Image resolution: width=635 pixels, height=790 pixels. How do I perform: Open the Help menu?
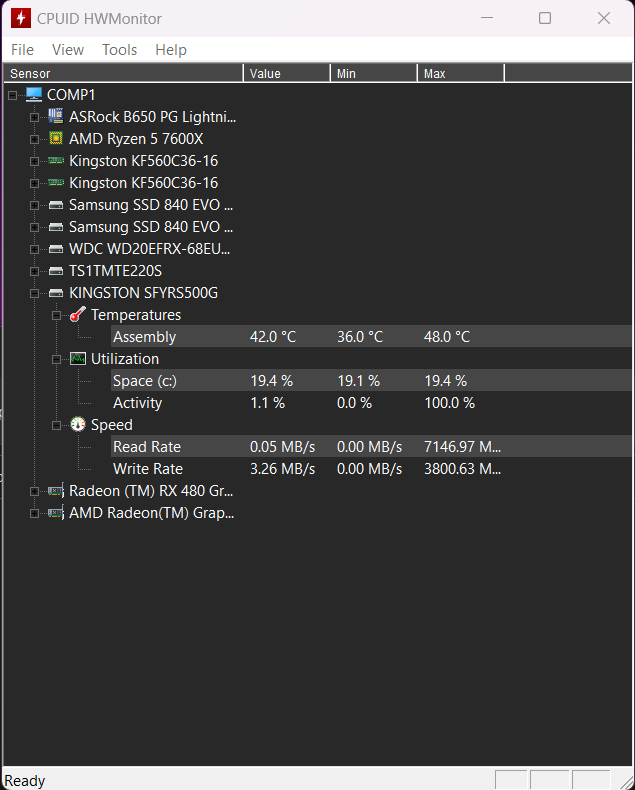pyautogui.click(x=171, y=50)
